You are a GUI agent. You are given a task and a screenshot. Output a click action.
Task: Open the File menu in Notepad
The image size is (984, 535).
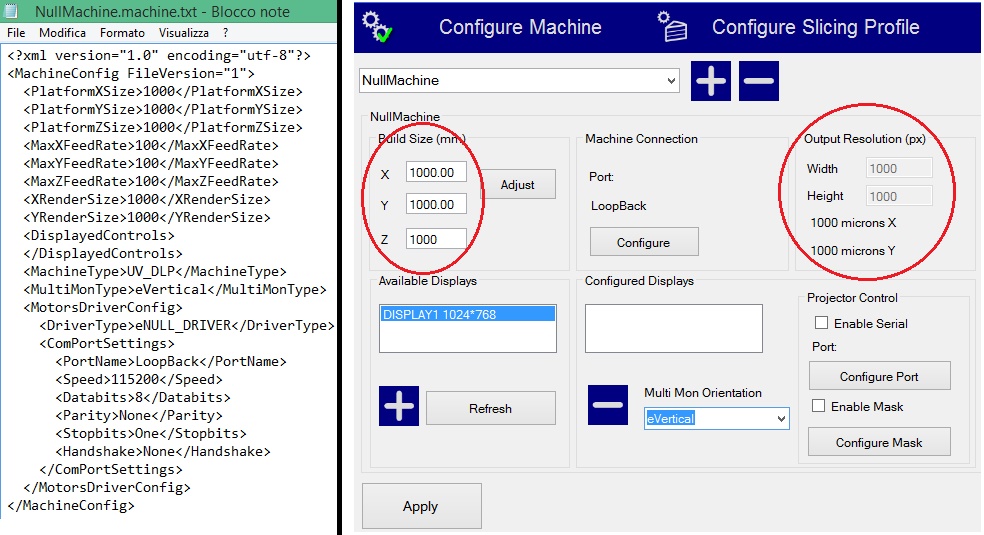16,33
